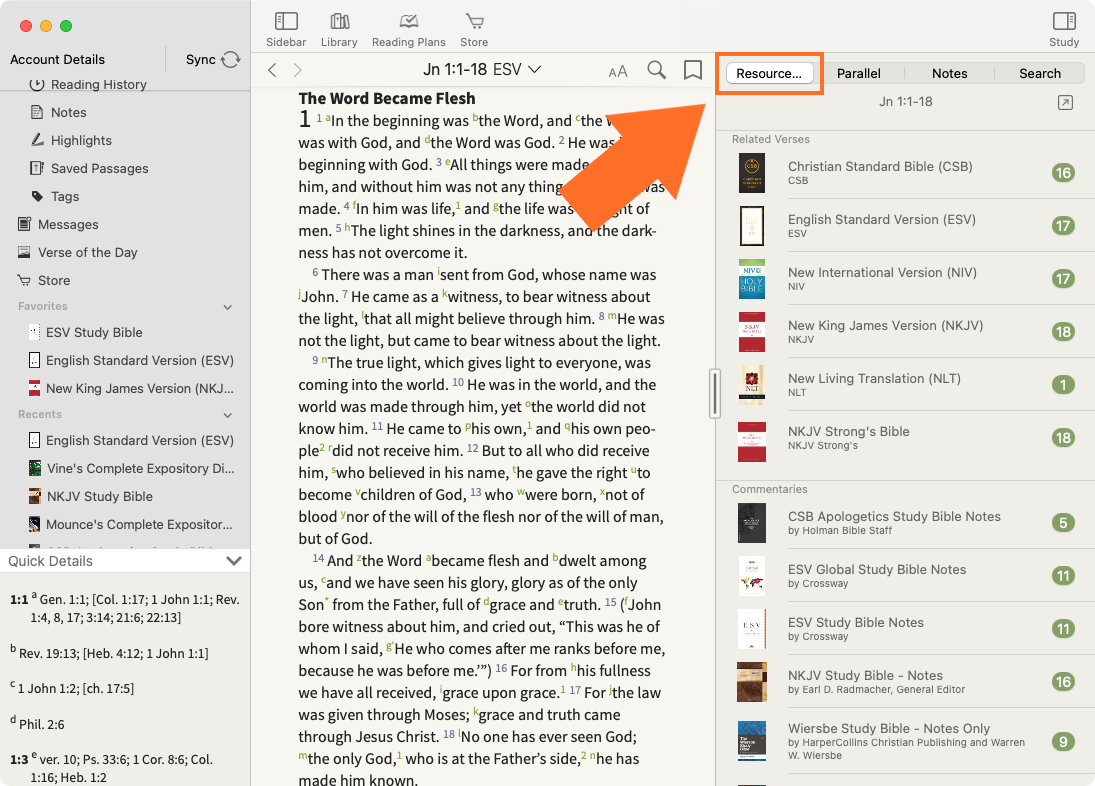
Task: Open New King James Version (NKJV) result
Action: tap(906, 332)
